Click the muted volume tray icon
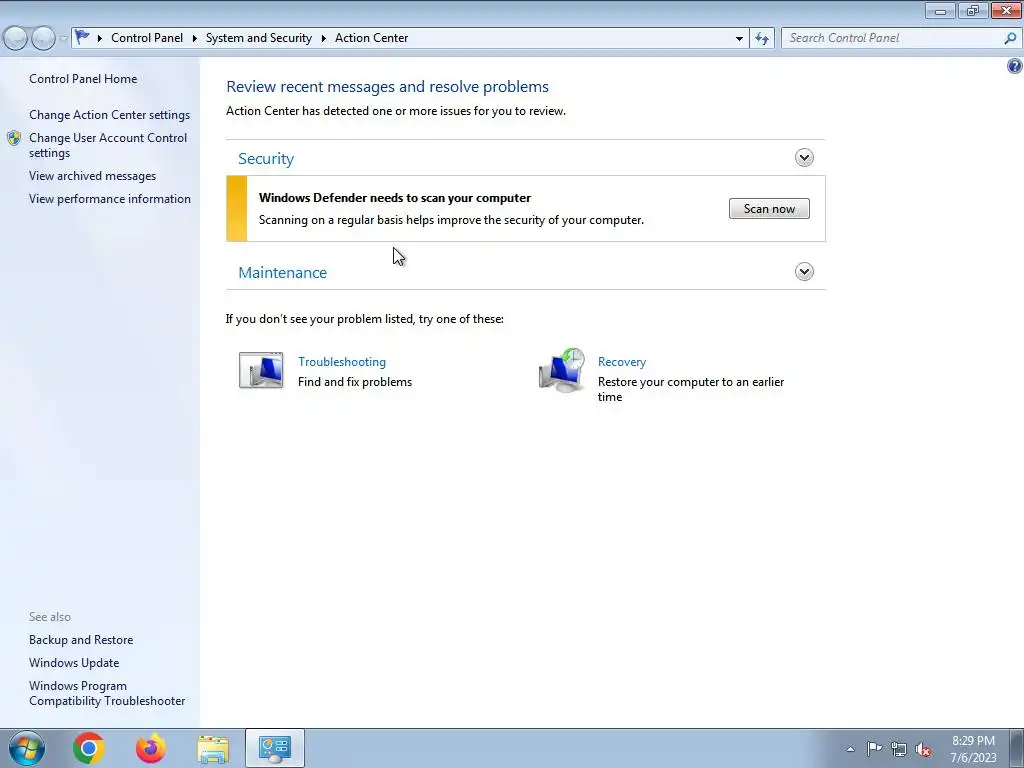The height and width of the screenshot is (768, 1024). (923, 749)
